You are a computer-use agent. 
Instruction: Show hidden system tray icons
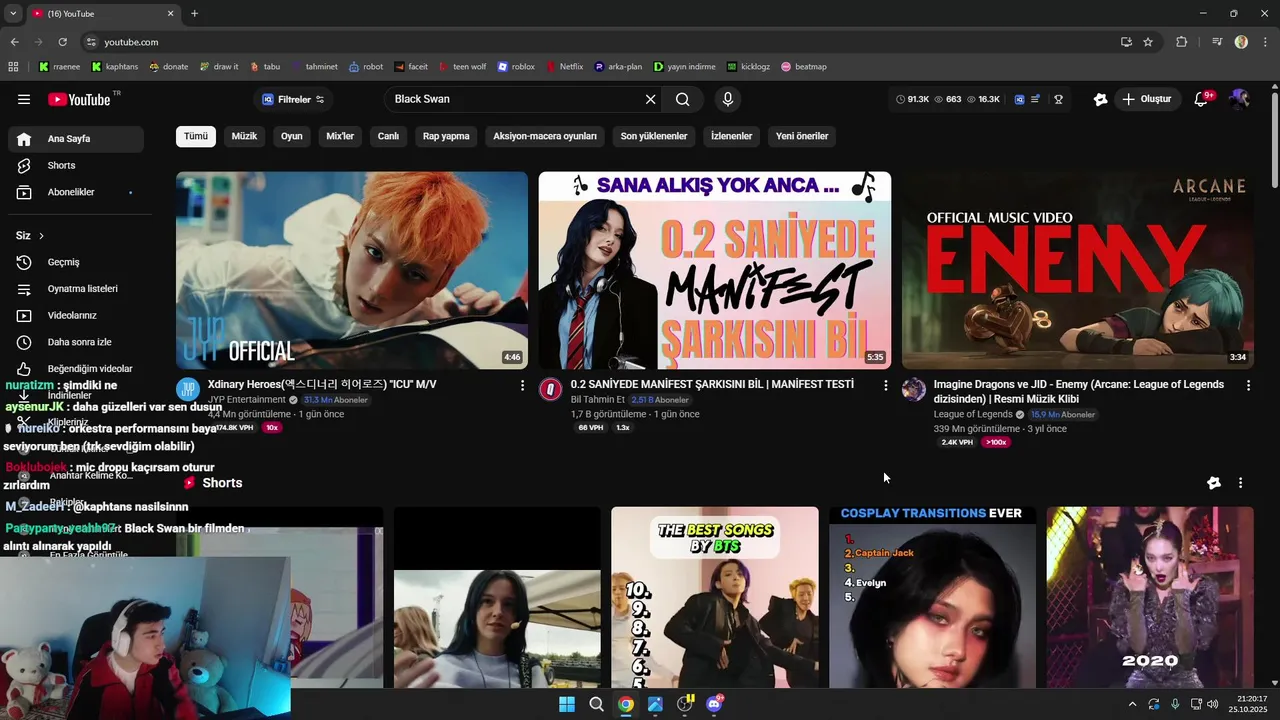click(1132, 704)
